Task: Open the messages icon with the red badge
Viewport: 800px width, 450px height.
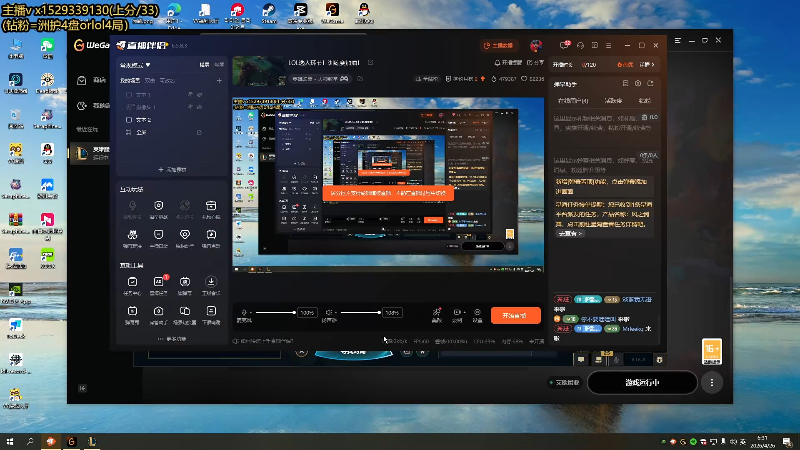Action: coord(564,45)
